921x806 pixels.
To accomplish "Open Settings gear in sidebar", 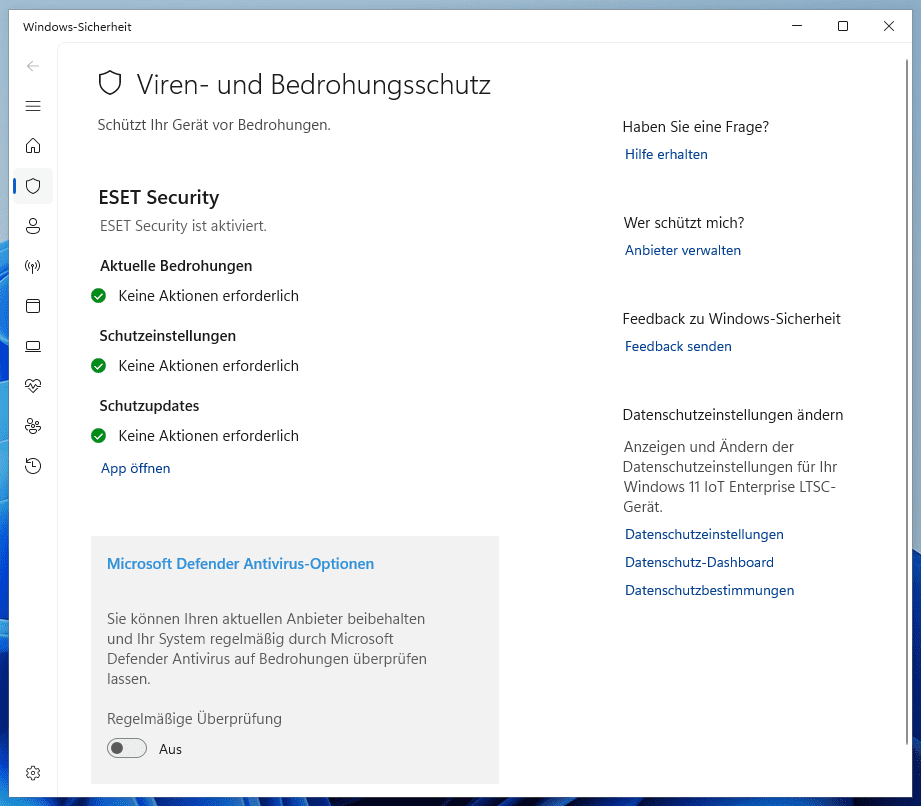I will [33, 773].
